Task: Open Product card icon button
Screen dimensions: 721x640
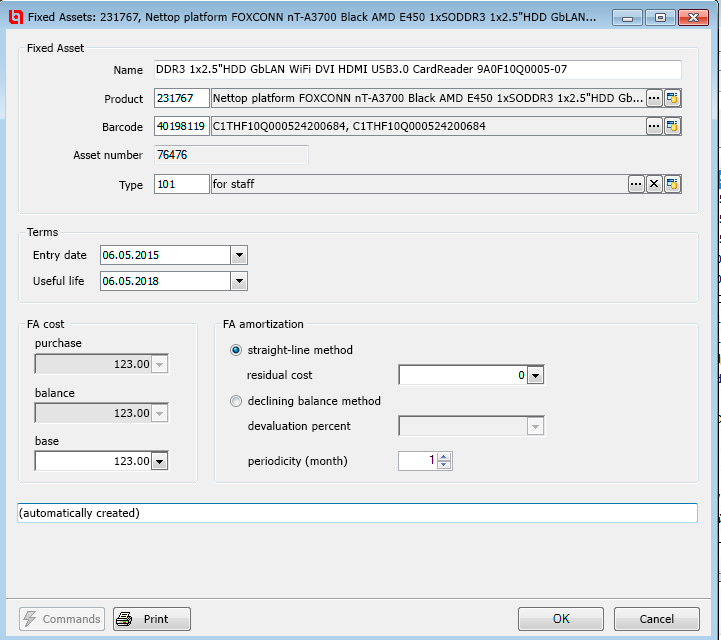Action: click(x=672, y=98)
